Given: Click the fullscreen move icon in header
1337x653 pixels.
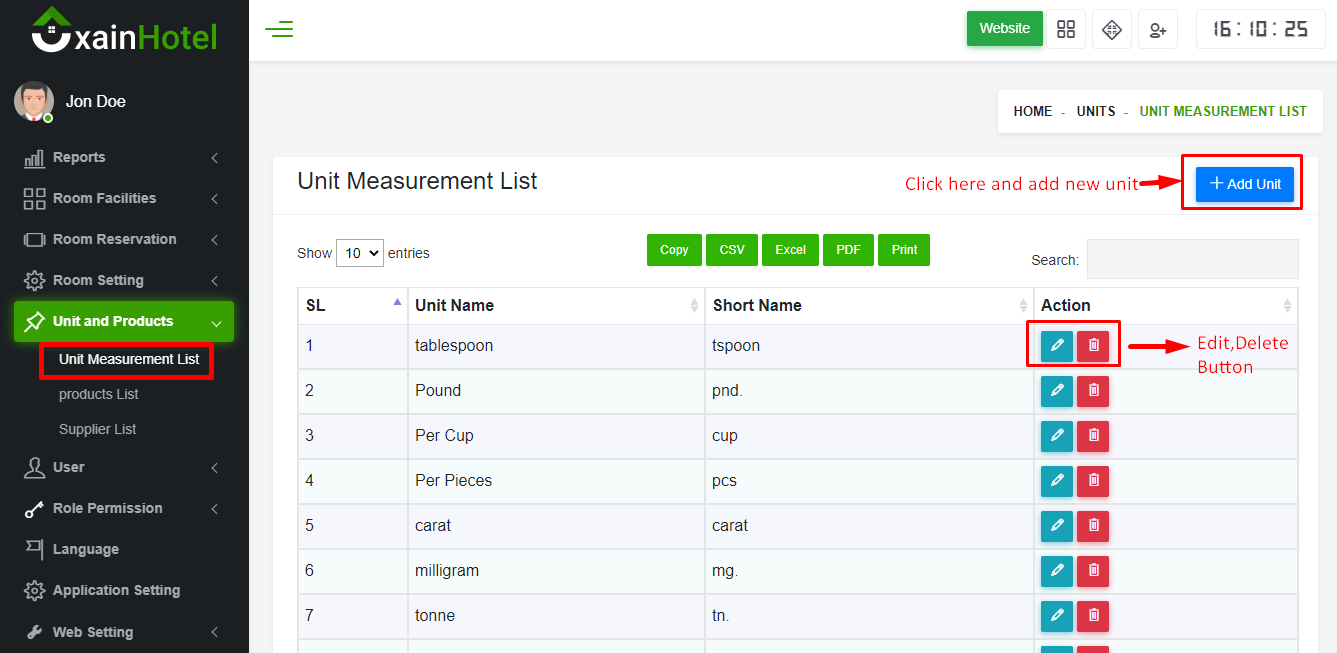Looking at the screenshot, I should pos(1111,29).
